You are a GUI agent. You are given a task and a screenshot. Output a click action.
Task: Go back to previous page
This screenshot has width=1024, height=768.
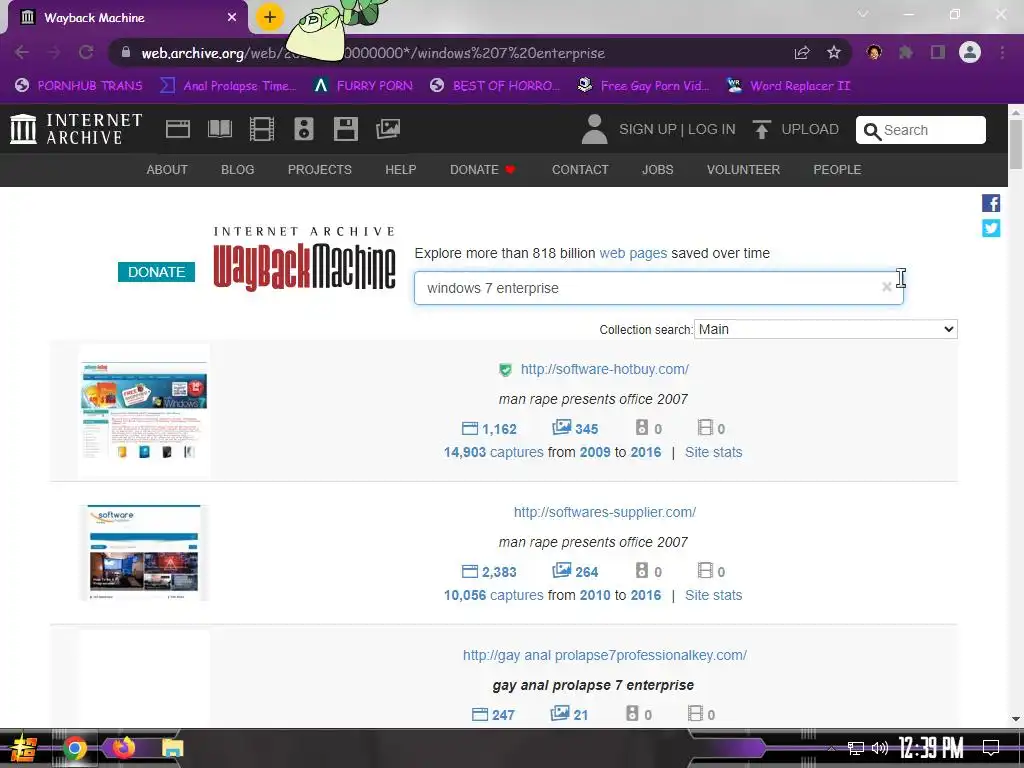22,52
